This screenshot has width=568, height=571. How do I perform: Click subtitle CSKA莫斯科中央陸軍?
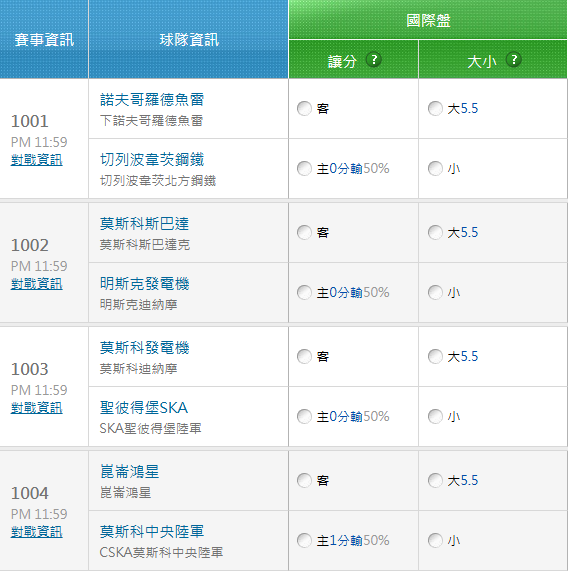click(x=161, y=552)
